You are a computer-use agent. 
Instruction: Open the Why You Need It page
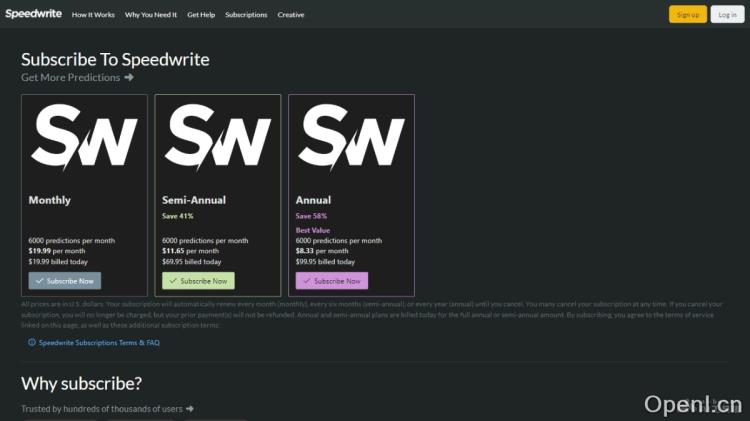tap(151, 15)
